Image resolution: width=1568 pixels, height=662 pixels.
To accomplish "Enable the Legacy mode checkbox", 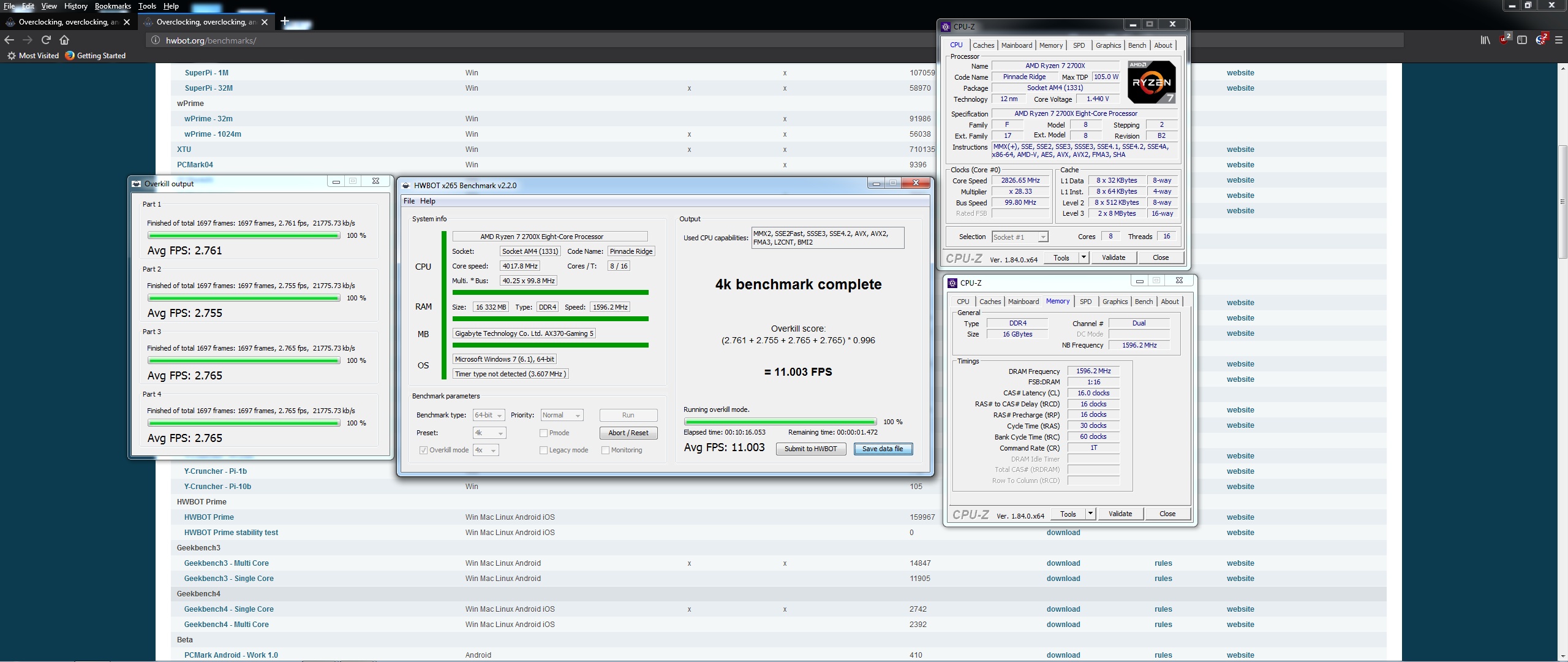I will (x=543, y=450).
